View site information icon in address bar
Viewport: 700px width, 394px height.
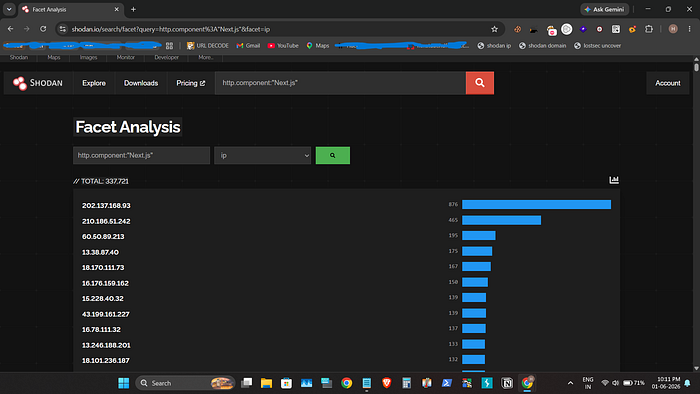point(62,29)
